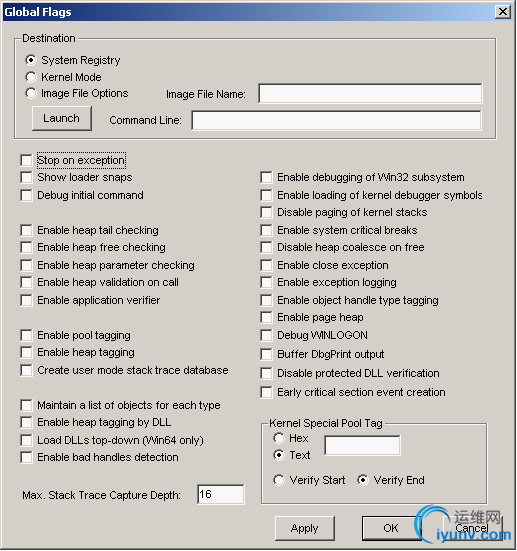The width and height of the screenshot is (517, 551).
Task: Tick Enable system critical breaks
Action: point(266,230)
